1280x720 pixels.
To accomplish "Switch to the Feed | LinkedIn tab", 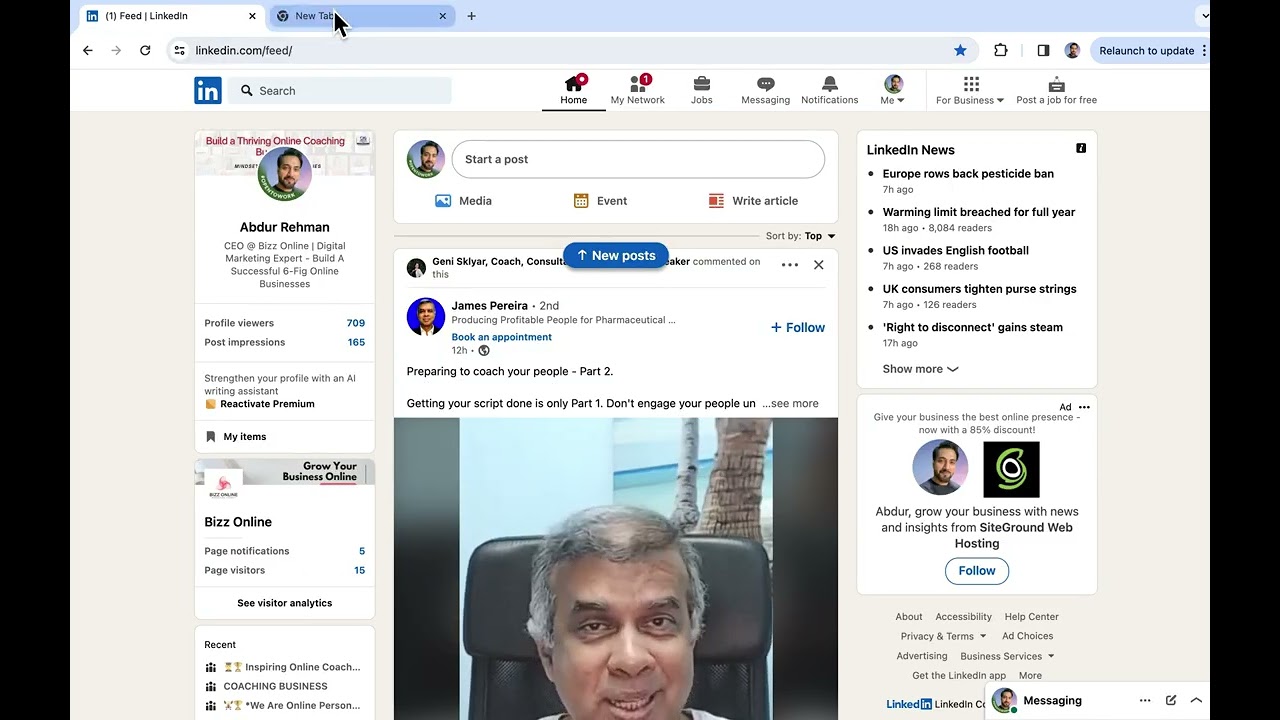I will (171, 16).
